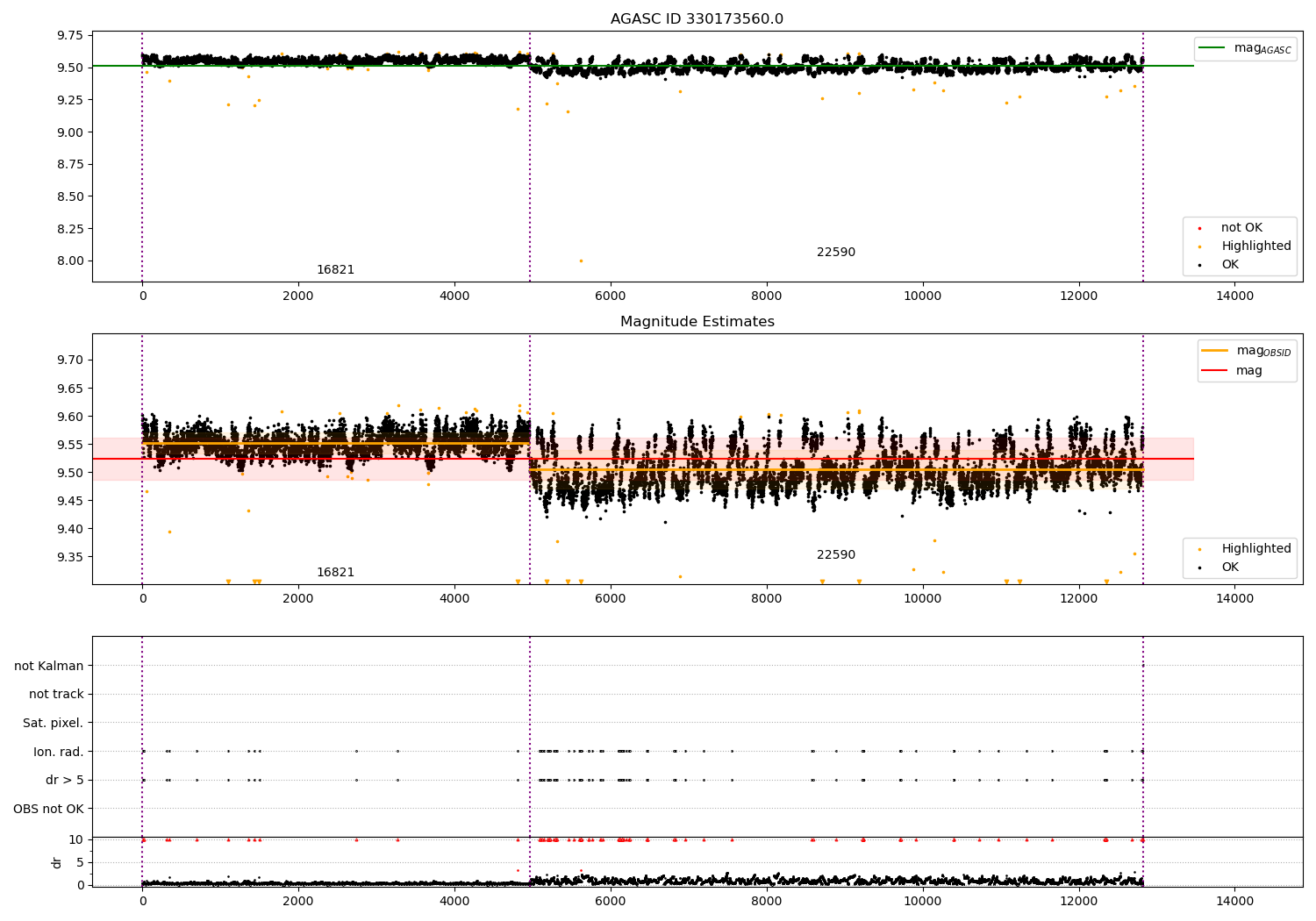
Task: Click the '9.75' y-axis tick on top plot
Action: click(x=70, y=36)
